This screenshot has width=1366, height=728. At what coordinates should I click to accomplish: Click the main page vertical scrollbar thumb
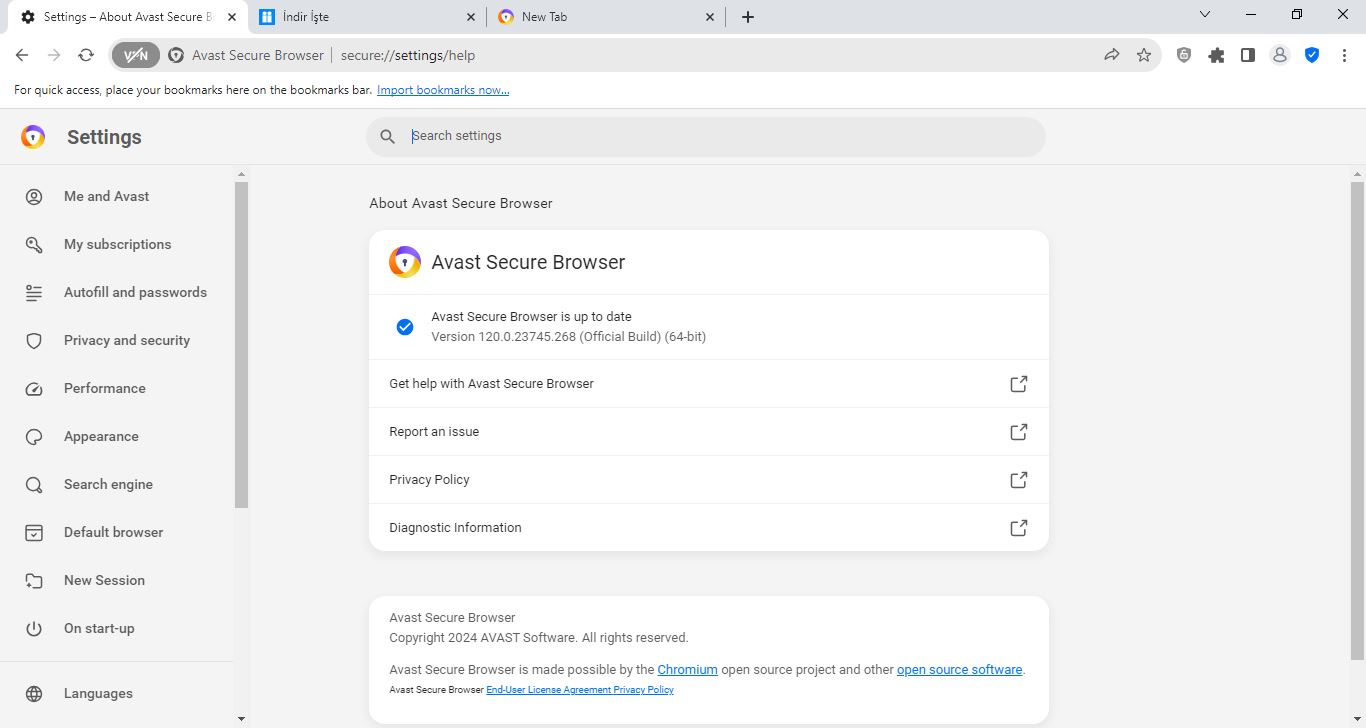tap(1357, 420)
